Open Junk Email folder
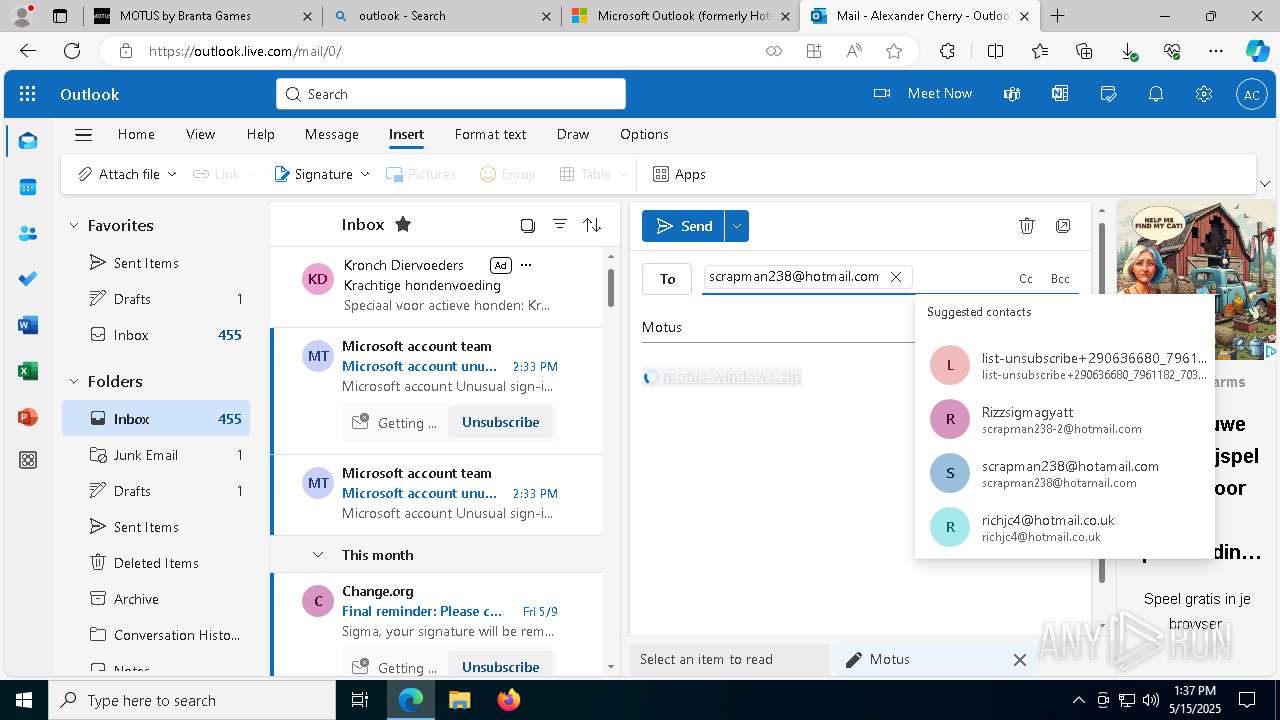Screen dimensions: 1280x720 [156, 455]
